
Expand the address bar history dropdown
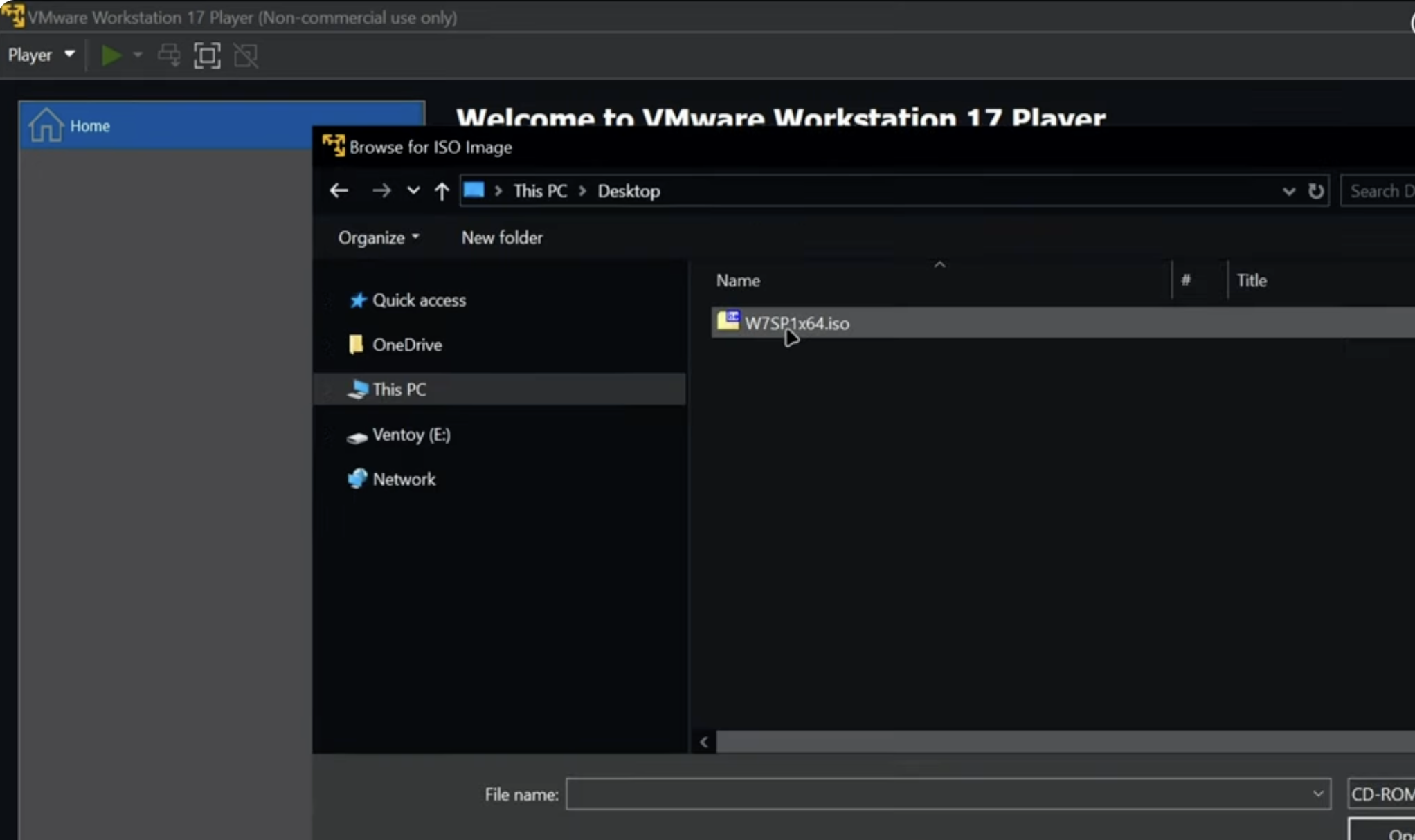[1288, 191]
